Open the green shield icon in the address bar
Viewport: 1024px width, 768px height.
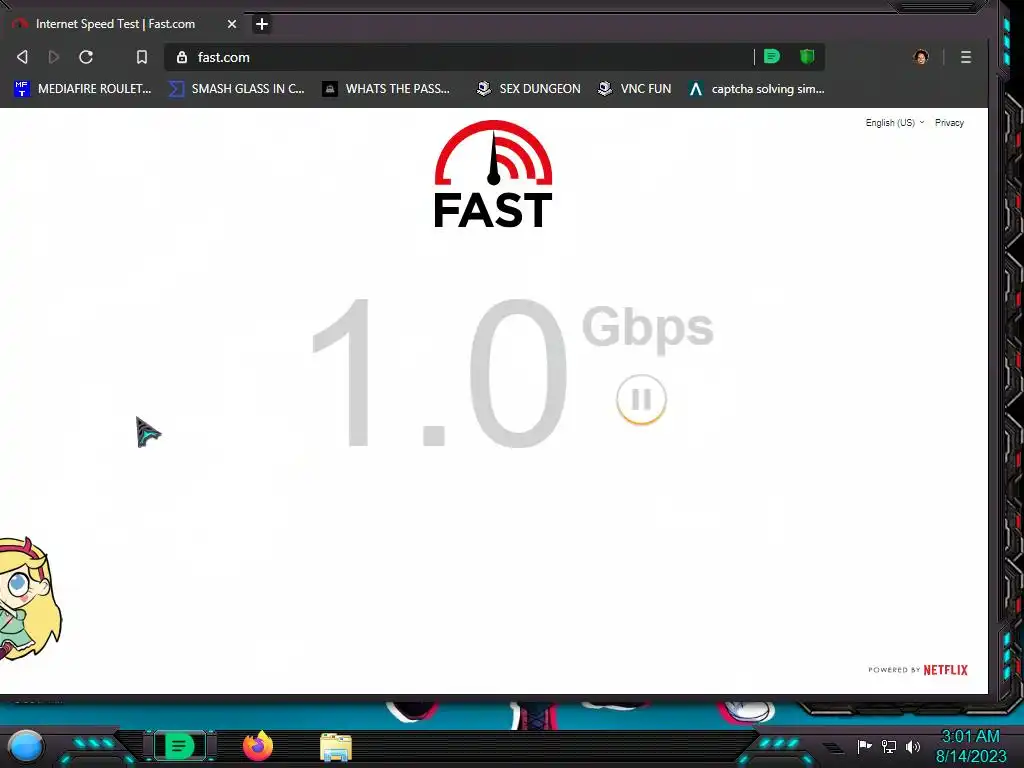(x=807, y=57)
